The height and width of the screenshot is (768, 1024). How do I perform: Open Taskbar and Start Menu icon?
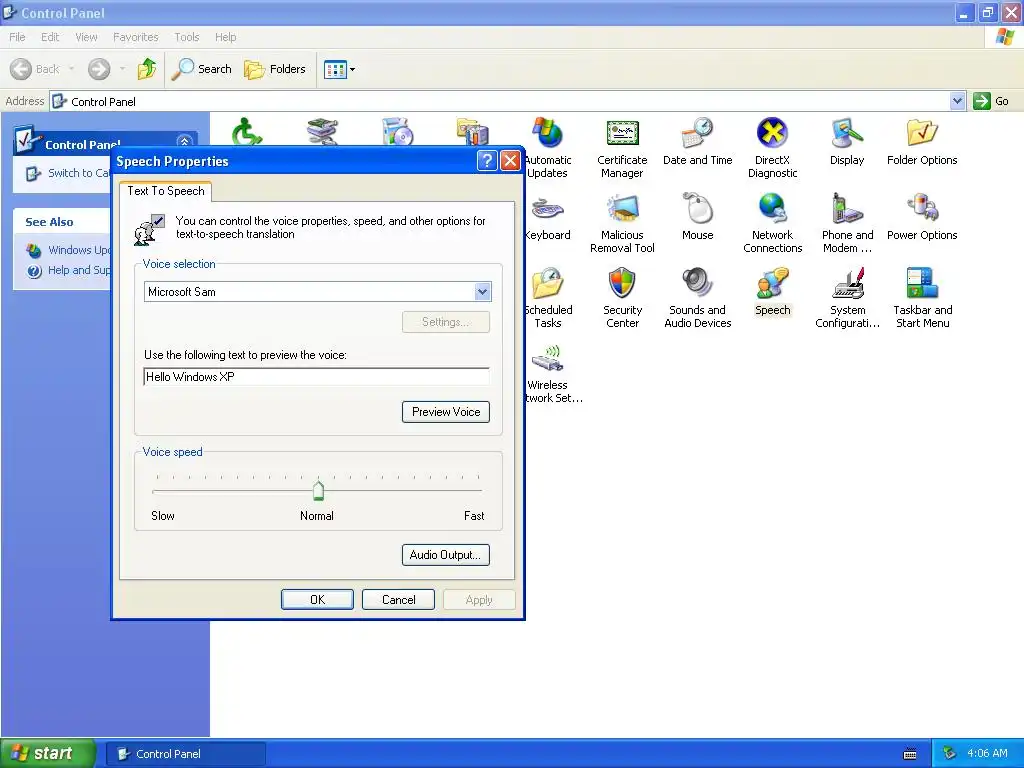pyautogui.click(x=922, y=283)
